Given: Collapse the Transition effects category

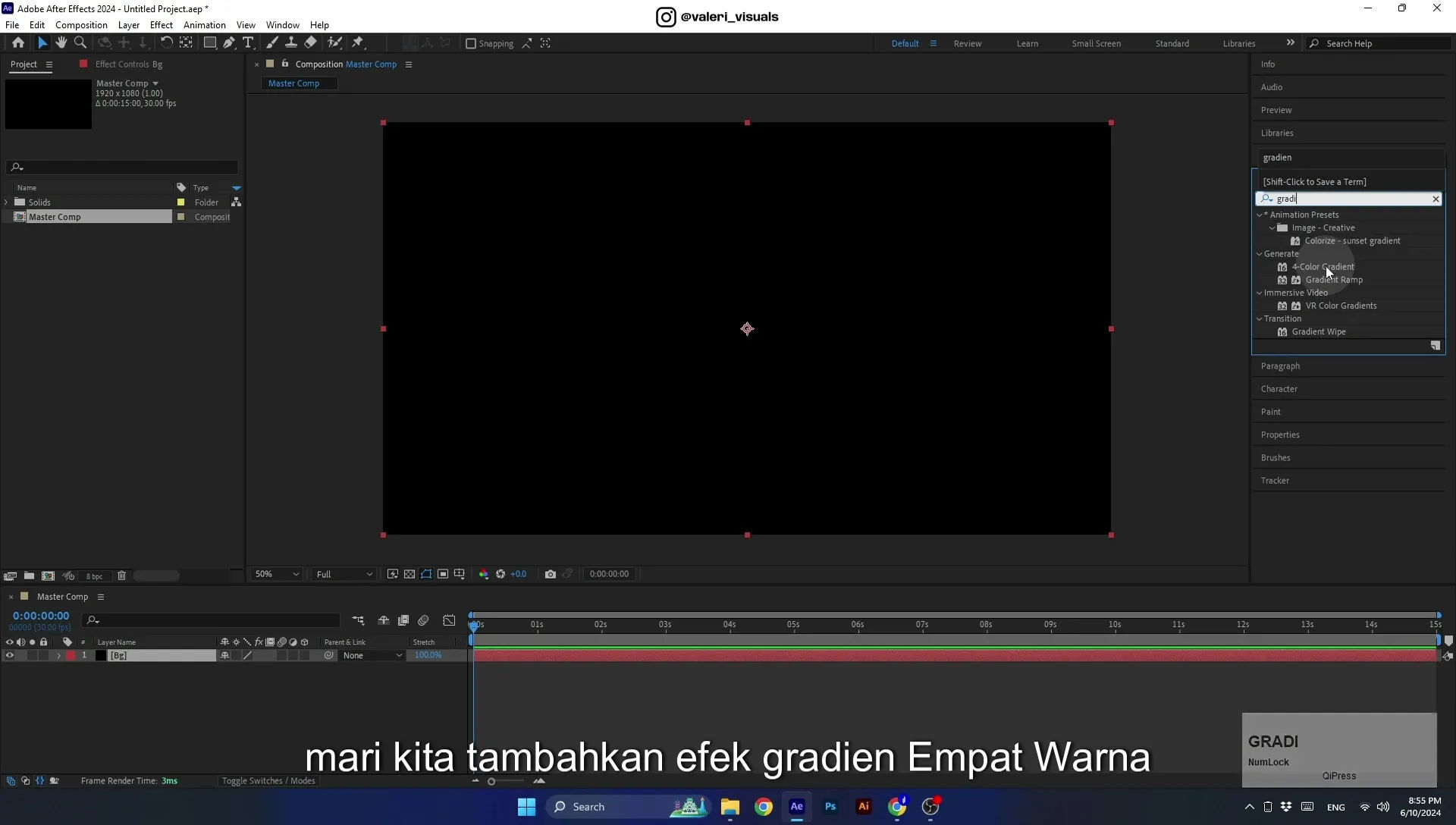Looking at the screenshot, I should click(1260, 318).
